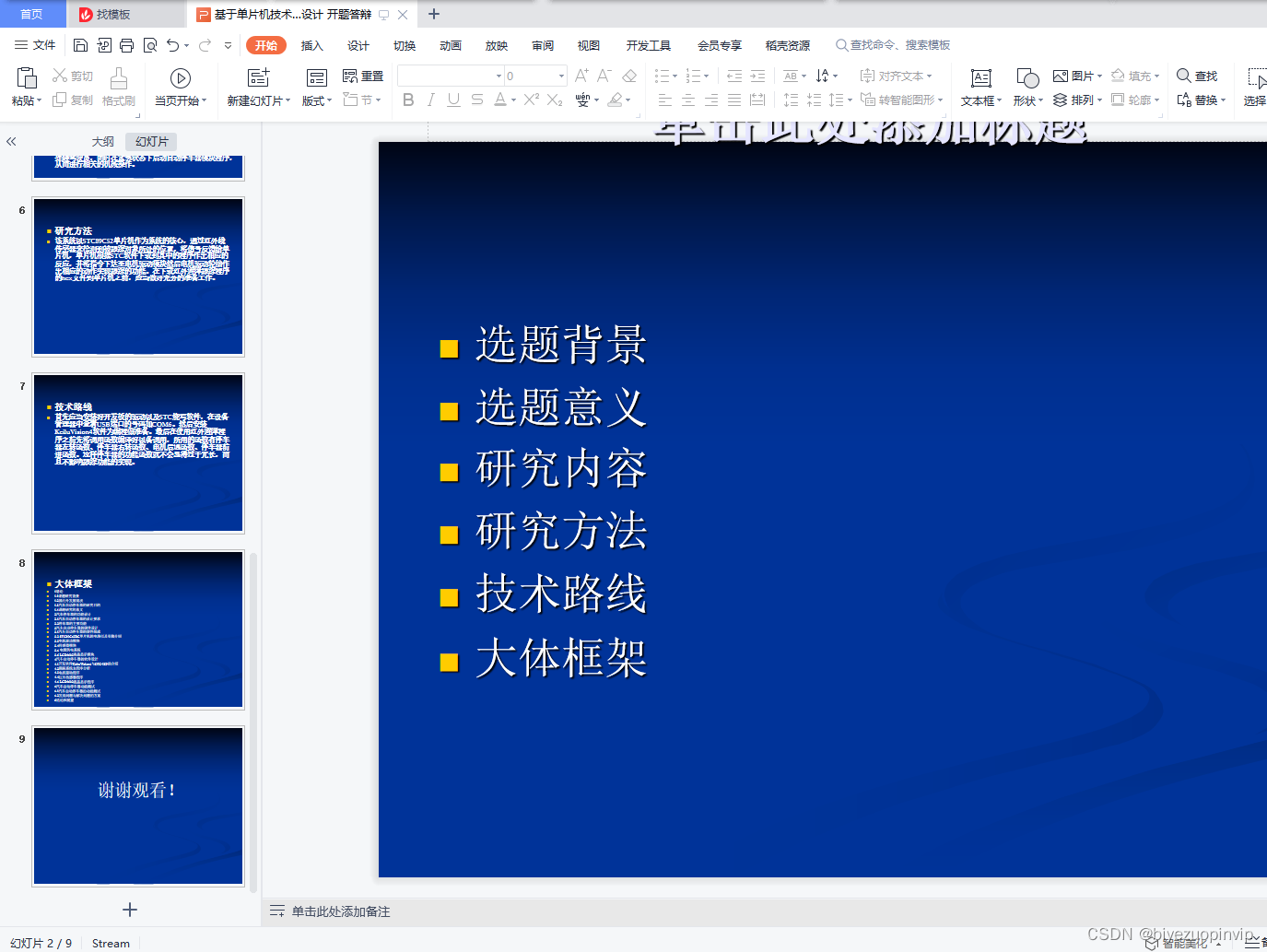
Task: Click the command search box (查找命令)
Action: (892, 45)
